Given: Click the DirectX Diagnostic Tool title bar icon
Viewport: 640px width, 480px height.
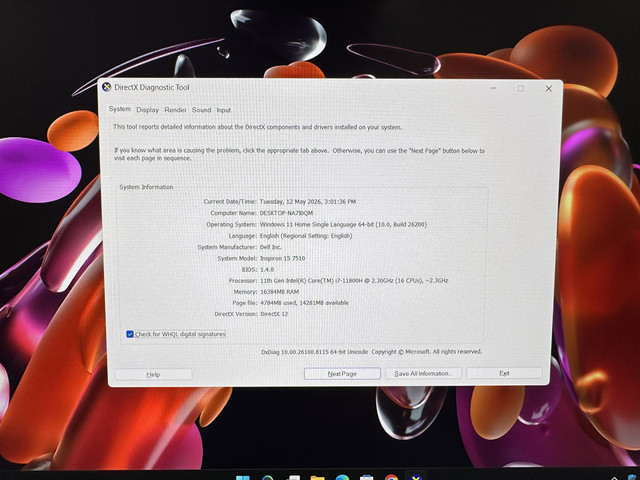Looking at the screenshot, I should pyautogui.click(x=107, y=87).
